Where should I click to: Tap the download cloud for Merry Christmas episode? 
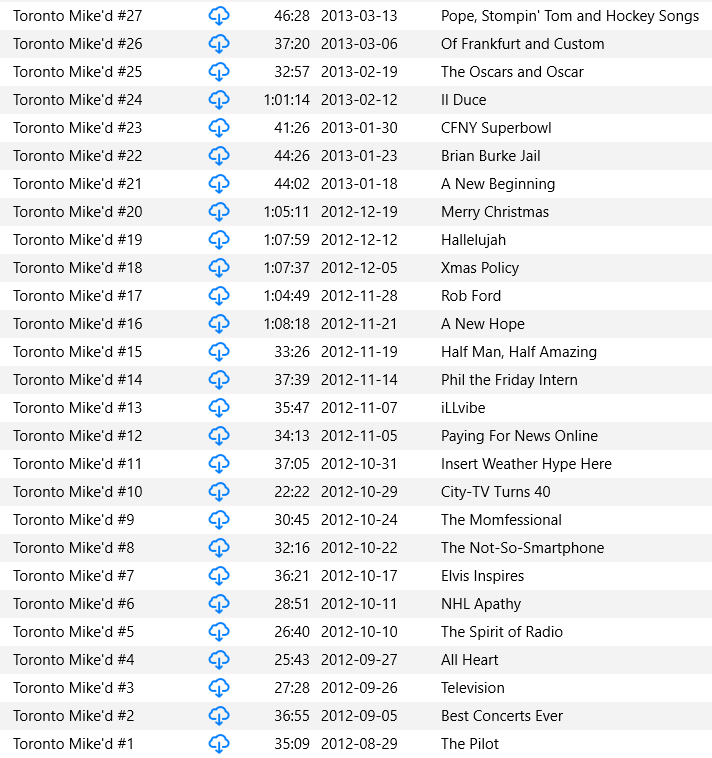tap(219, 212)
